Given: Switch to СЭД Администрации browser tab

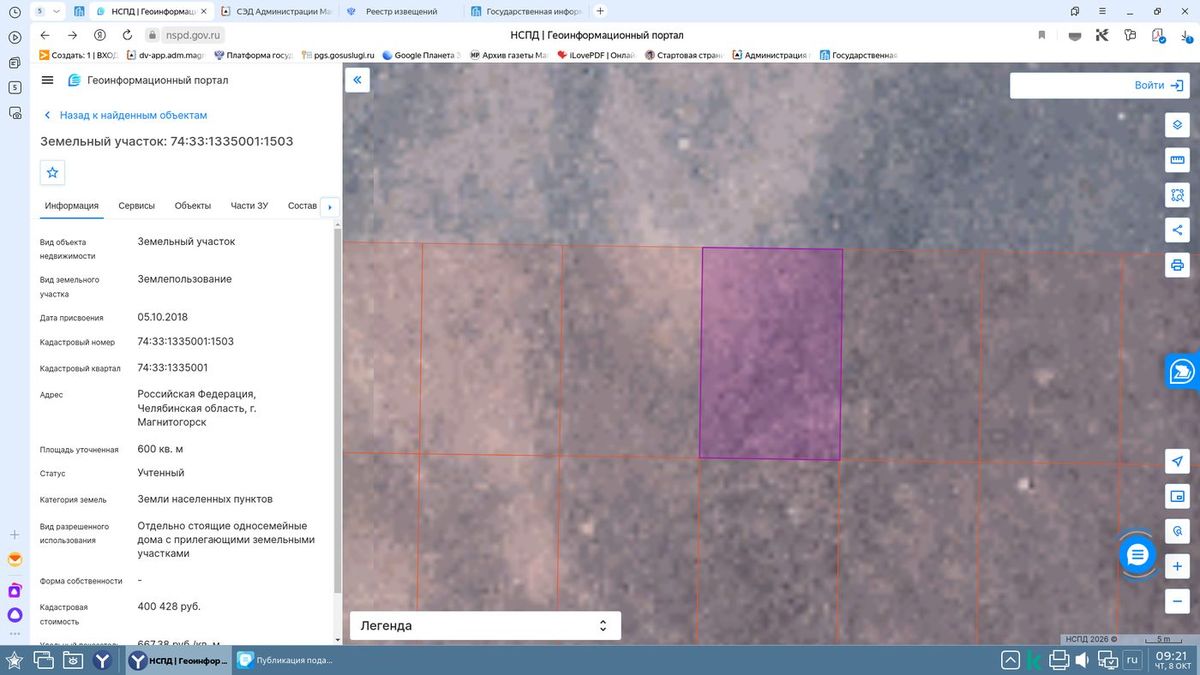Looking at the screenshot, I should pyautogui.click(x=276, y=11).
